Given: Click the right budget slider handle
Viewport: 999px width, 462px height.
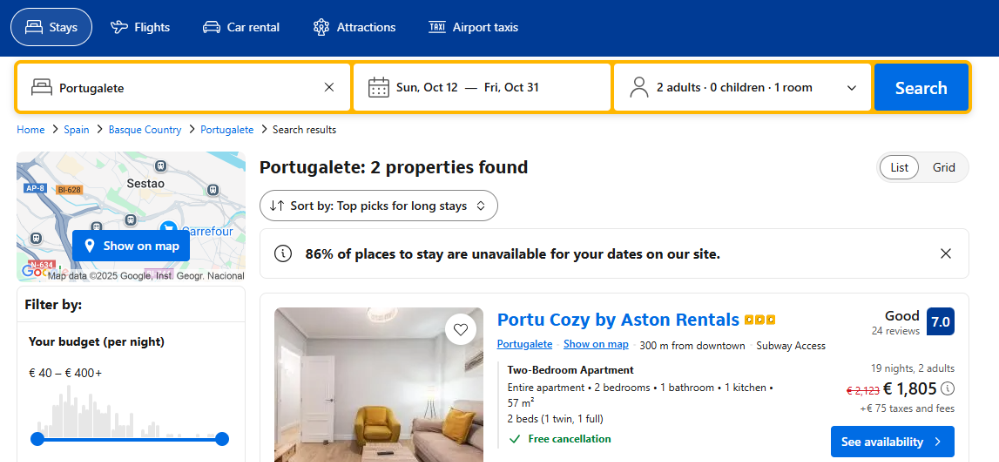Looking at the screenshot, I should pyautogui.click(x=222, y=439).
